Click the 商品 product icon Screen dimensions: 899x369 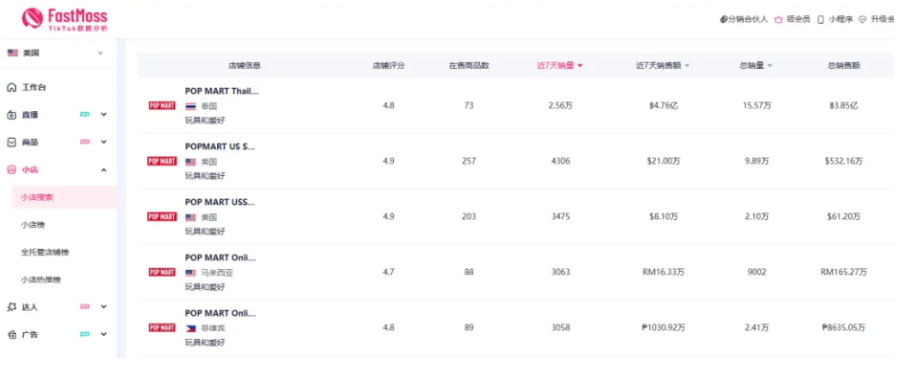point(11,142)
